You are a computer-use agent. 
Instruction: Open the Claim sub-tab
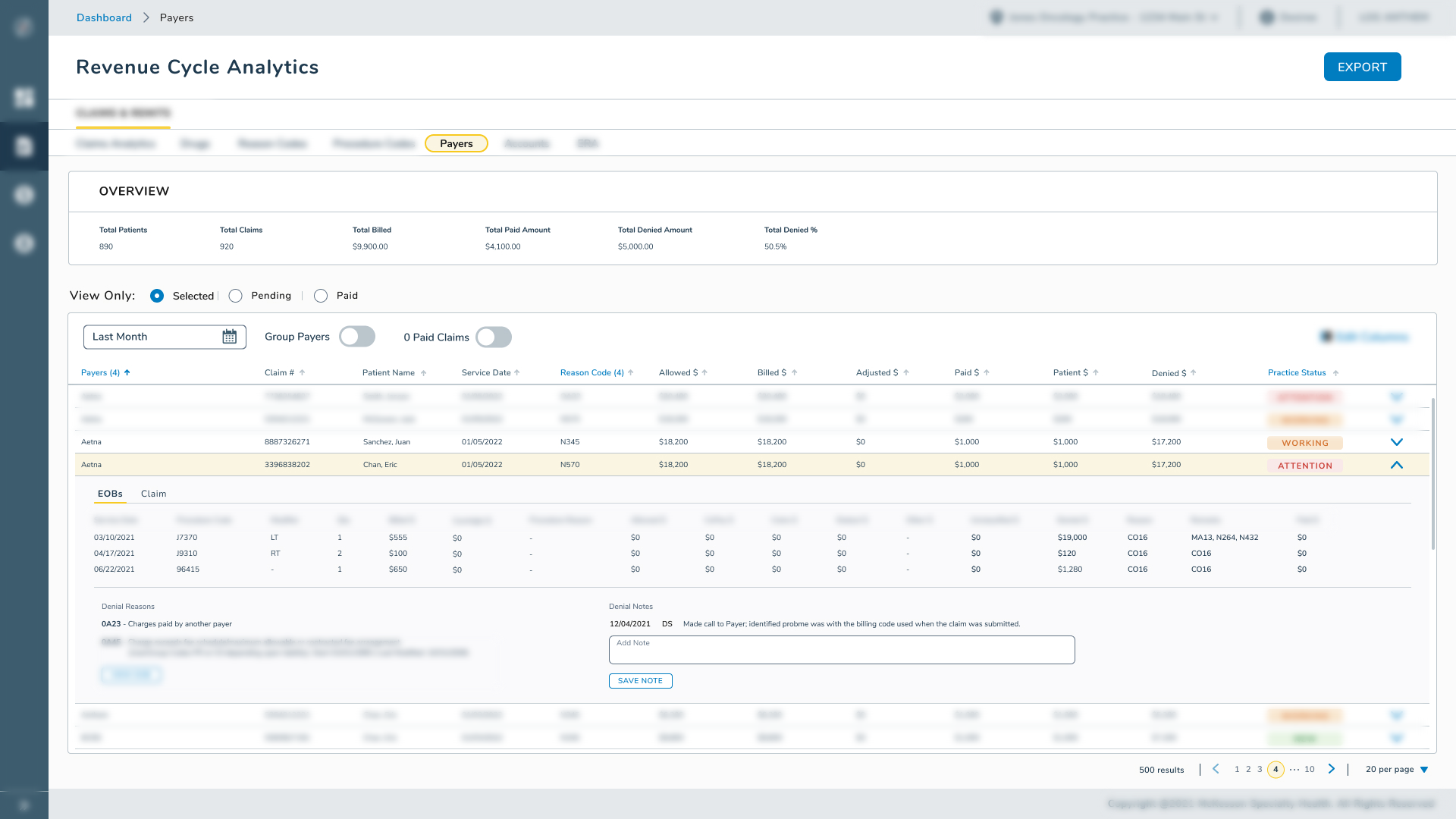point(153,494)
